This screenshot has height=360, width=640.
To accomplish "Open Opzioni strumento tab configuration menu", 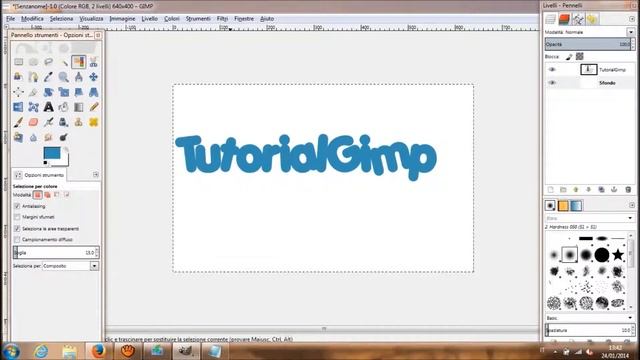I will 96,175.
